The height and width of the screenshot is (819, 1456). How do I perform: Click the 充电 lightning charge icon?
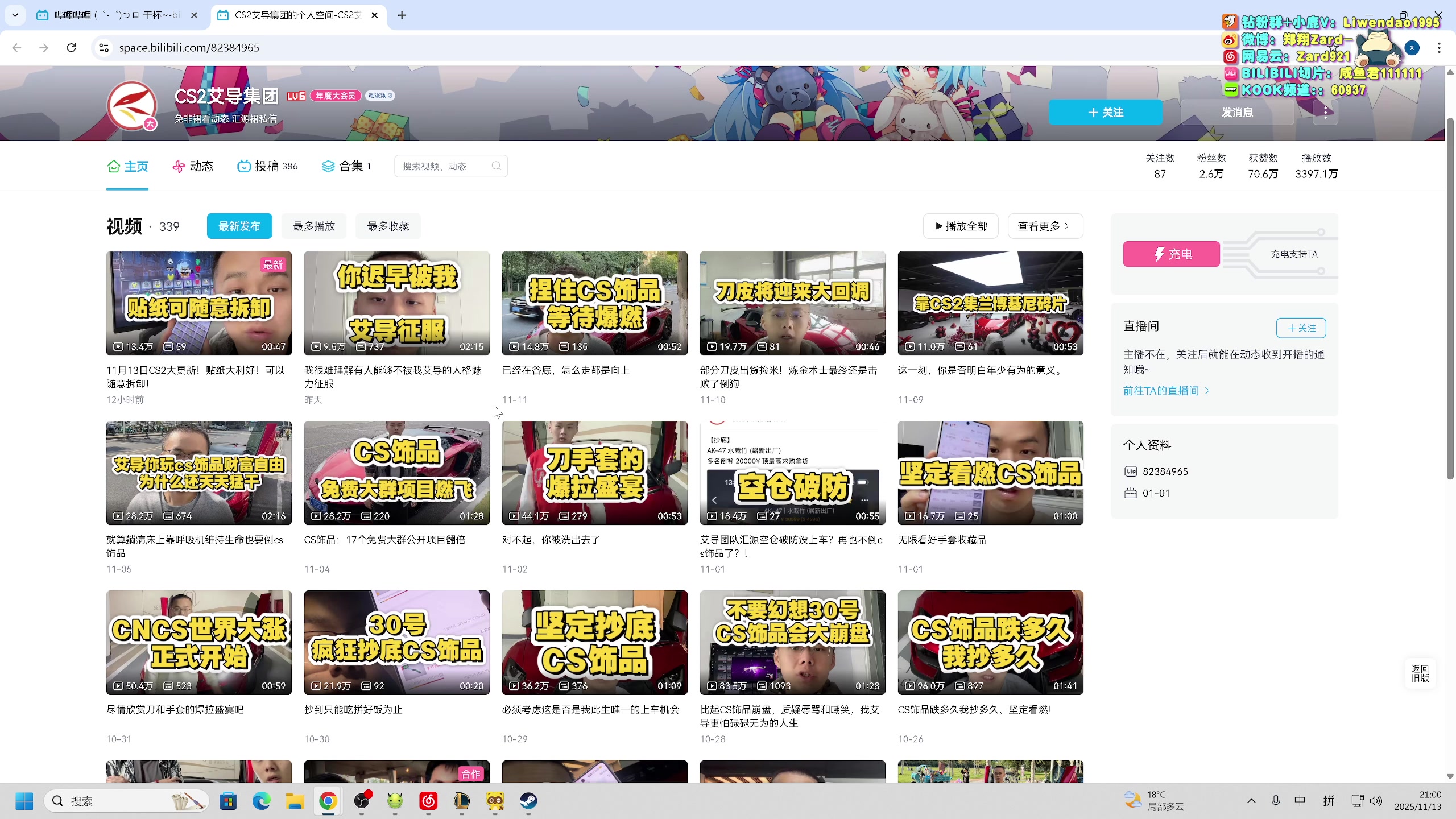point(1160,254)
